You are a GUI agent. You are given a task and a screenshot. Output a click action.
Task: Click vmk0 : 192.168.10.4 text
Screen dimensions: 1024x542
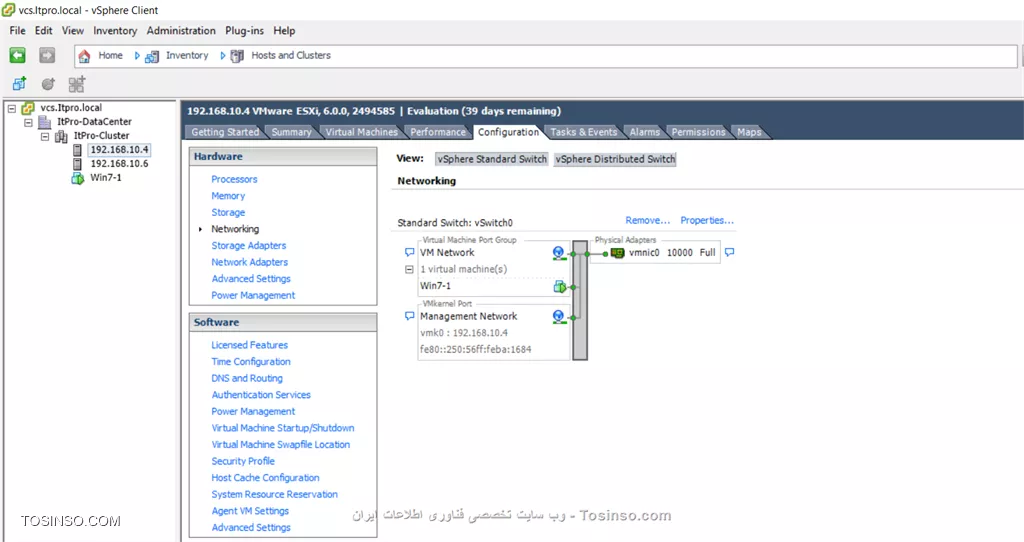pos(464,333)
